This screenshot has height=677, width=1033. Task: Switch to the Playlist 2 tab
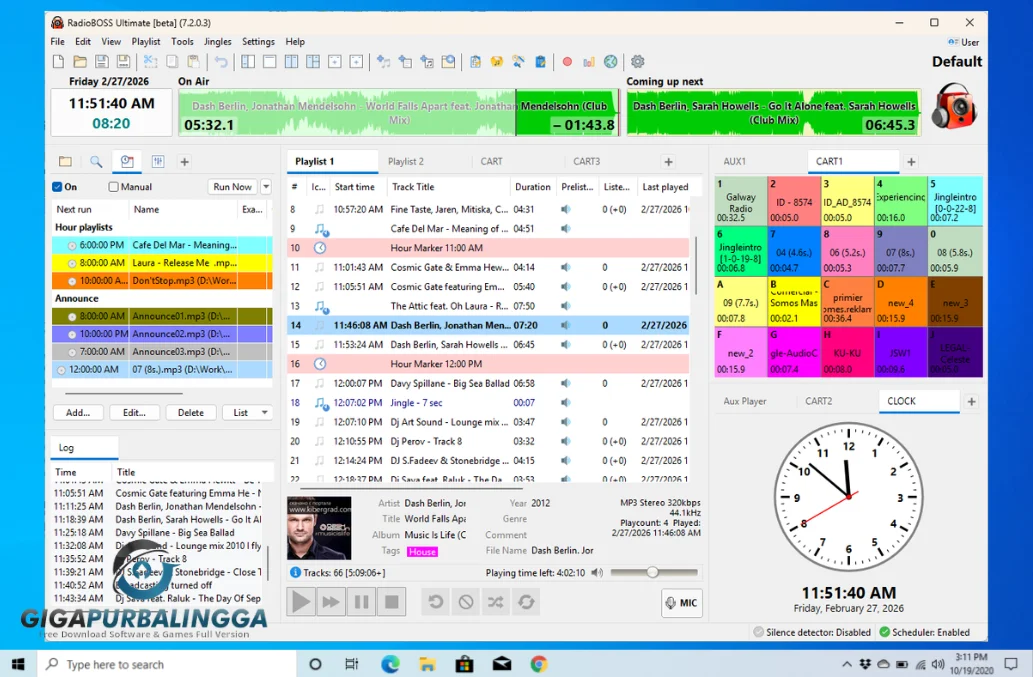[406, 161]
